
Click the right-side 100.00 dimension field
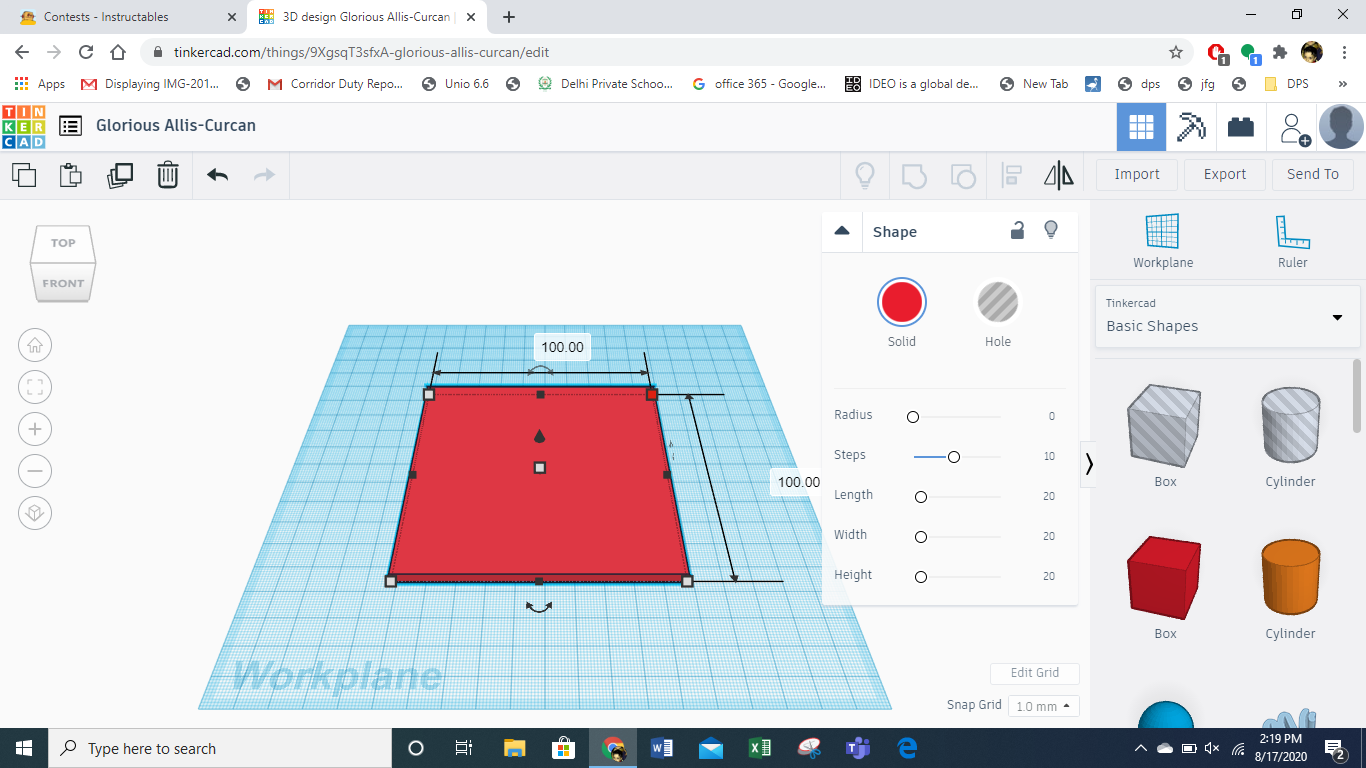pos(797,482)
